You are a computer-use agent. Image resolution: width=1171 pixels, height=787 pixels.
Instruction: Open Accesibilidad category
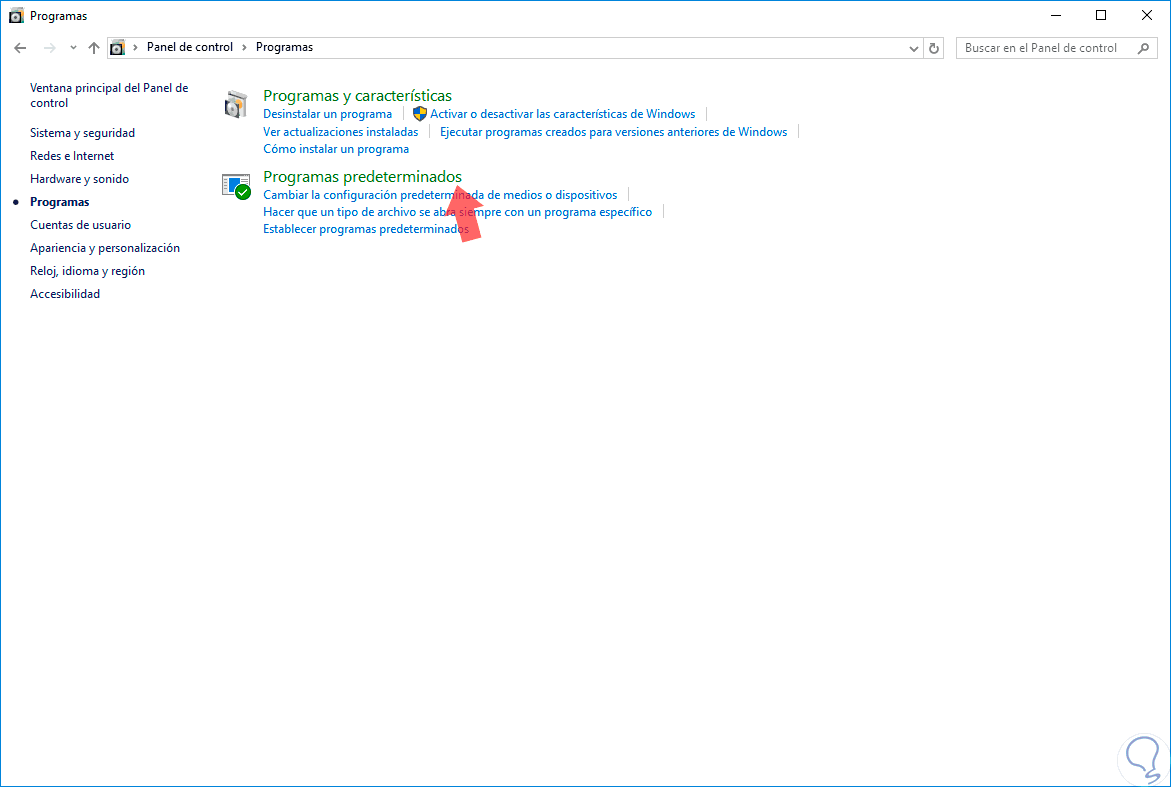click(x=65, y=294)
